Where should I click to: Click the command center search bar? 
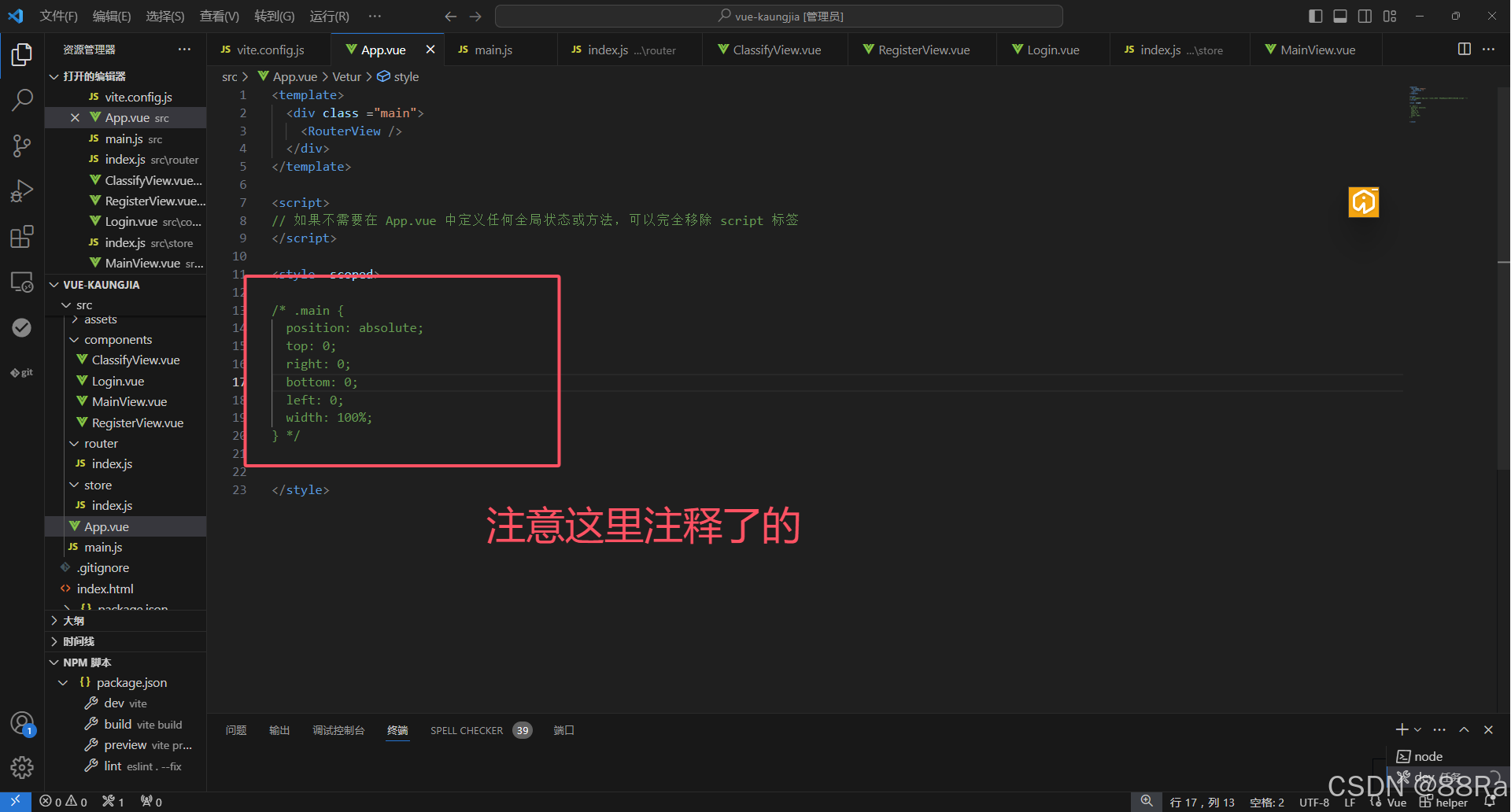(779, 16)
